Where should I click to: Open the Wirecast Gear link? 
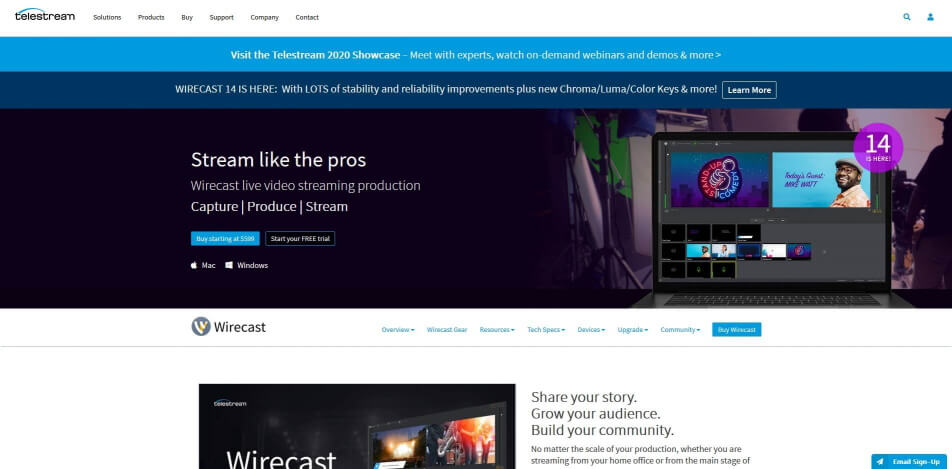(447, 330)
